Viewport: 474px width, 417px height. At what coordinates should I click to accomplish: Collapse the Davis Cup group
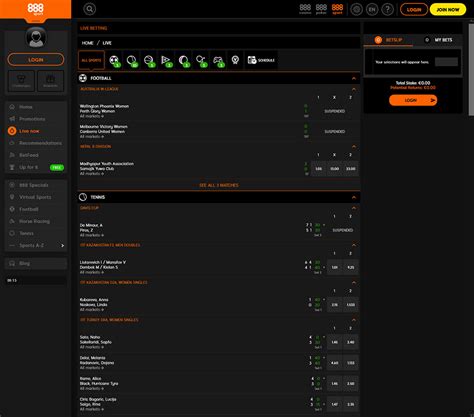(354, 208)
